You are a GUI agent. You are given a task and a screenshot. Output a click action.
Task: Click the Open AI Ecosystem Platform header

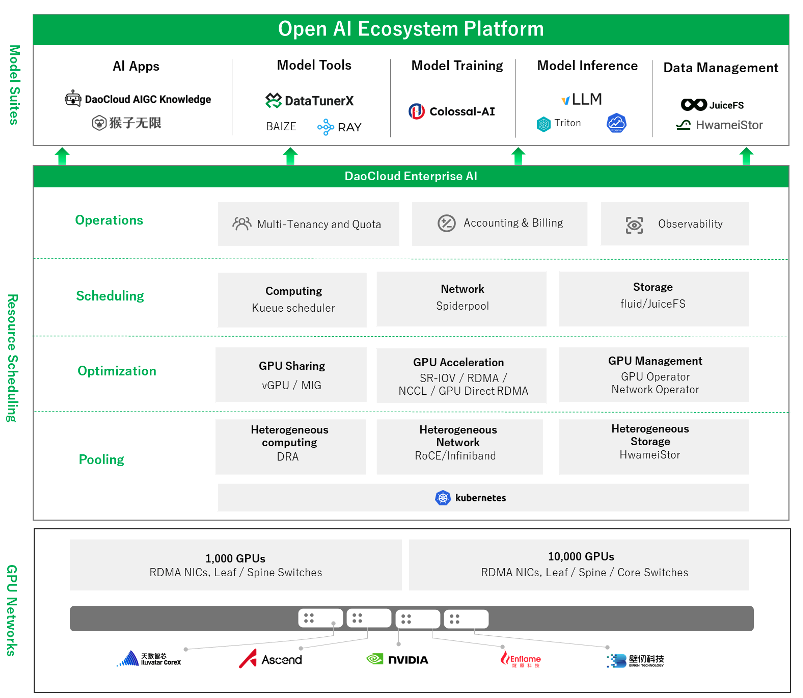click(x=410, y=29)
